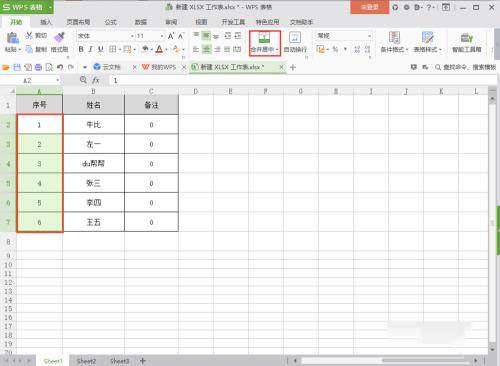Open the number format dropdown
The image size is (500, 366).
pos(369,36)
